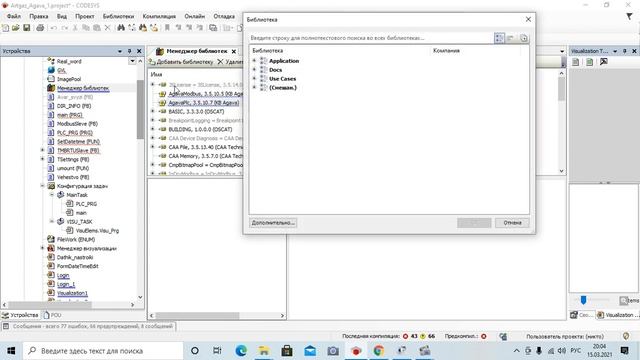
Task: Click the library repository icon by the search
Action: (524, 38)
